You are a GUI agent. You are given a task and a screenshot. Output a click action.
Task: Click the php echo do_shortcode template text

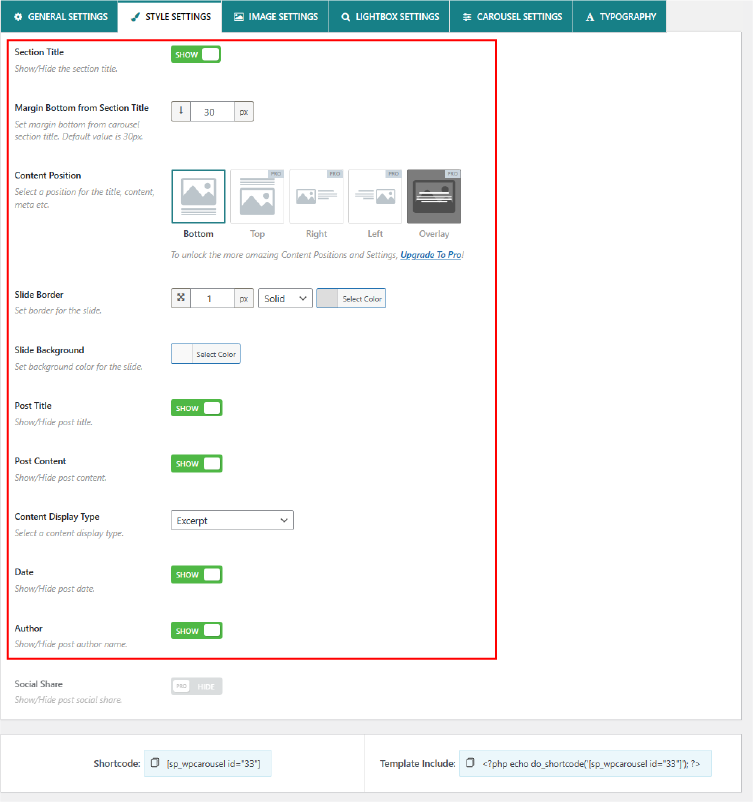point(591,764)
